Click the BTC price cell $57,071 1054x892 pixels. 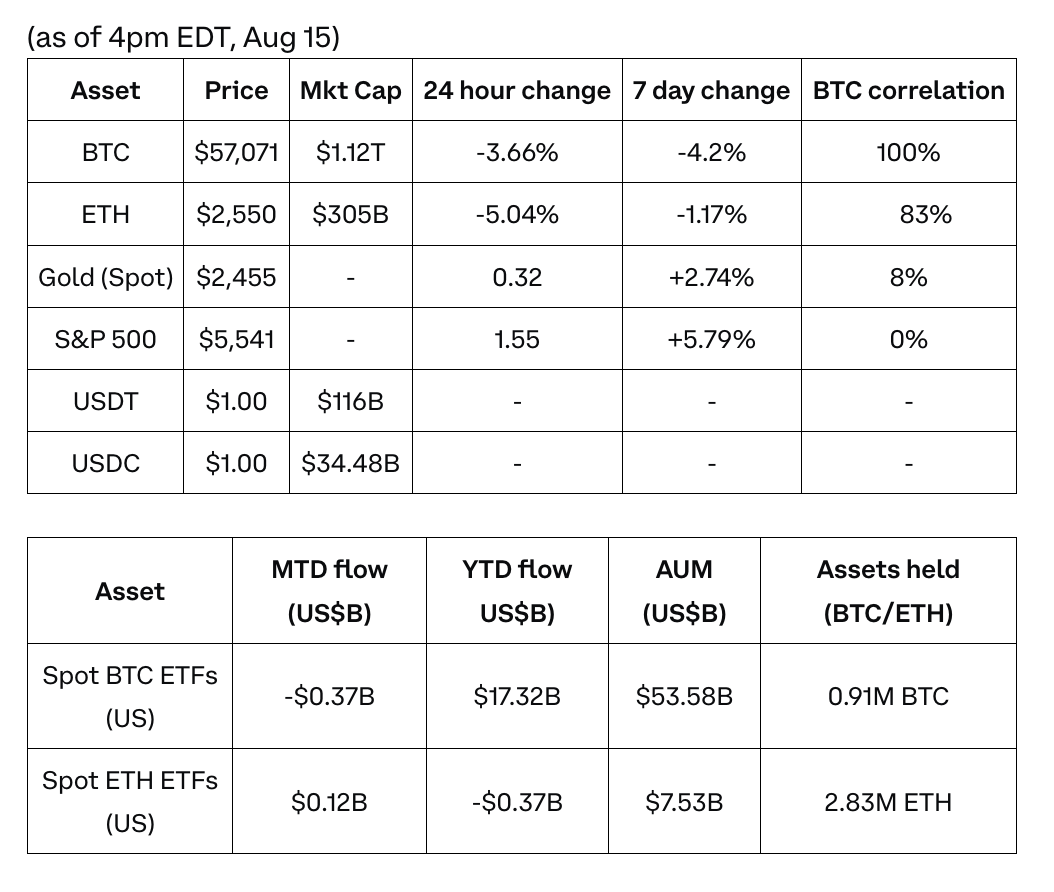pos(236,153)
